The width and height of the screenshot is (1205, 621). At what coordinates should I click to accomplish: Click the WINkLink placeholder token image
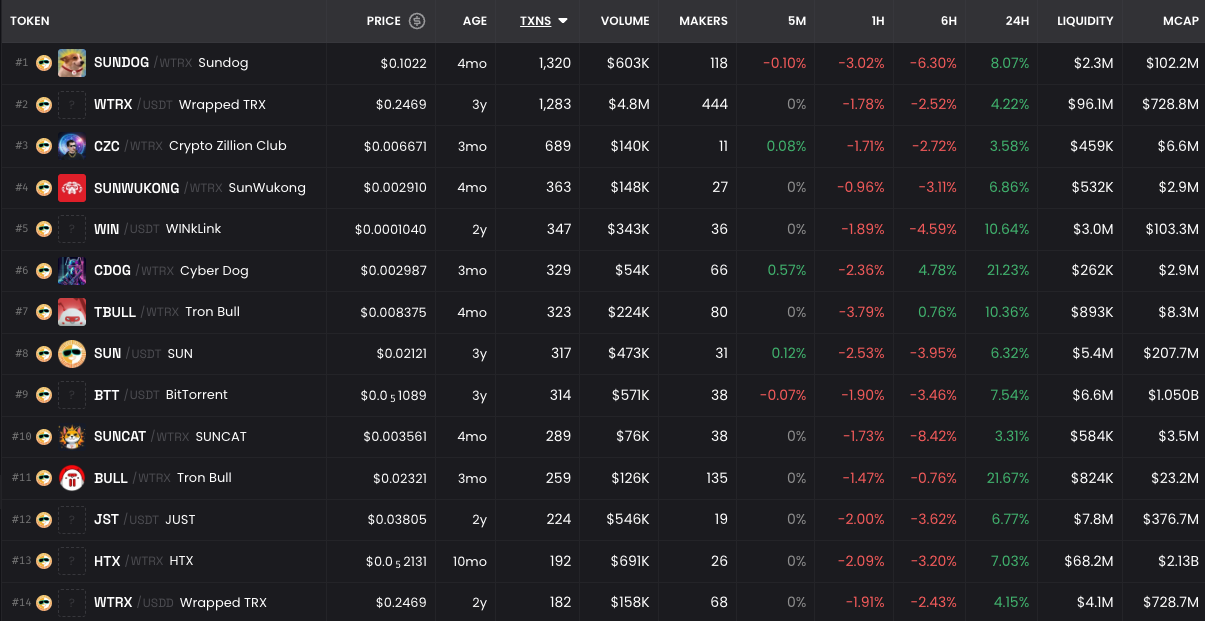[72, 229]
